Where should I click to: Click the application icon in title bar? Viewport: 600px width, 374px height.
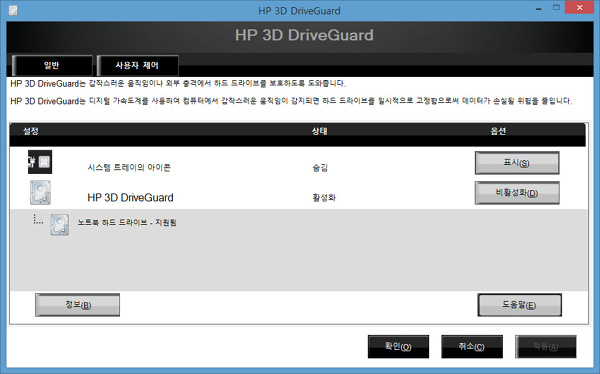[13, 10]
